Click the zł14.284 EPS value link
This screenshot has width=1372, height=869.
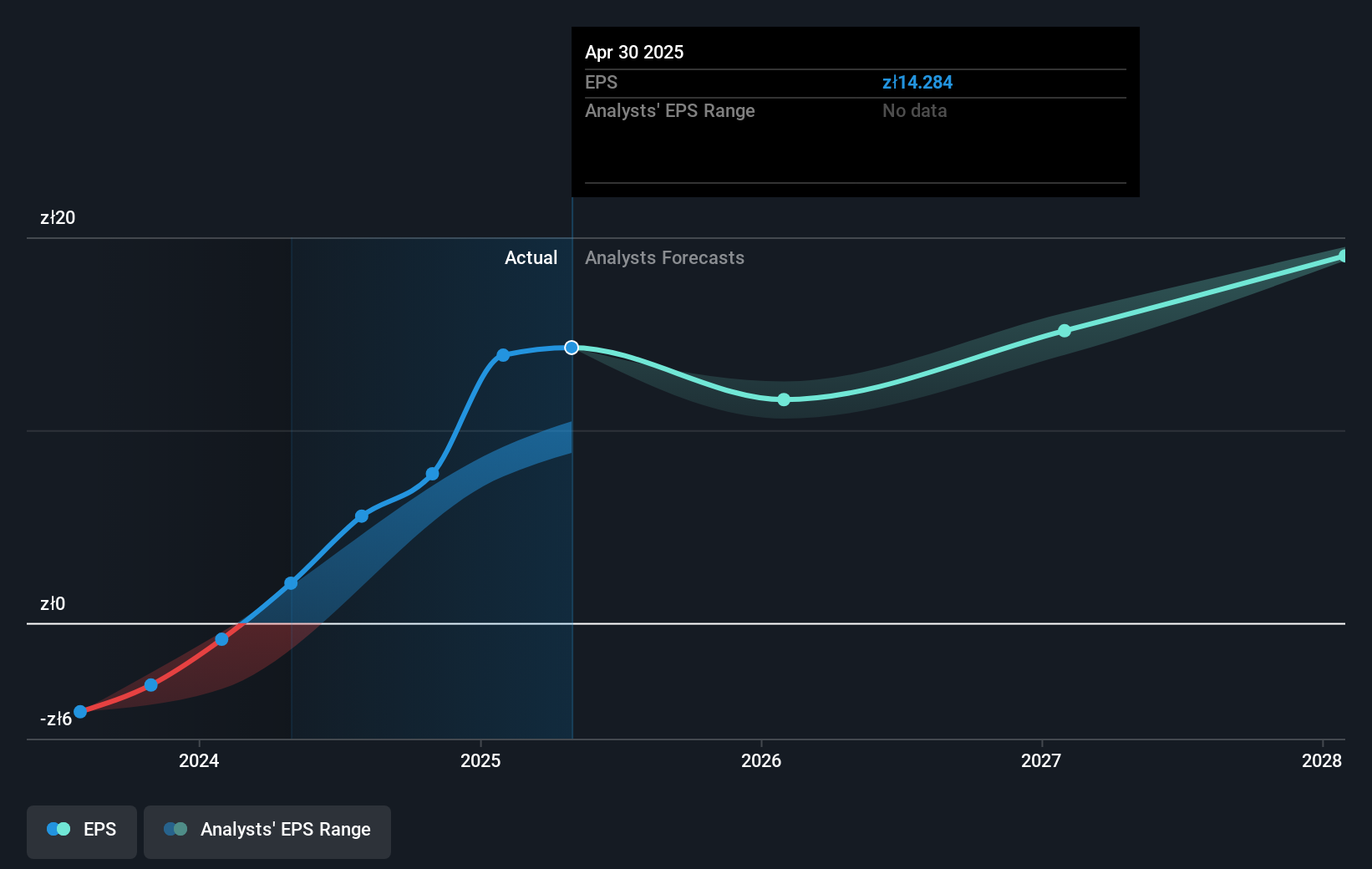point(918,82)
